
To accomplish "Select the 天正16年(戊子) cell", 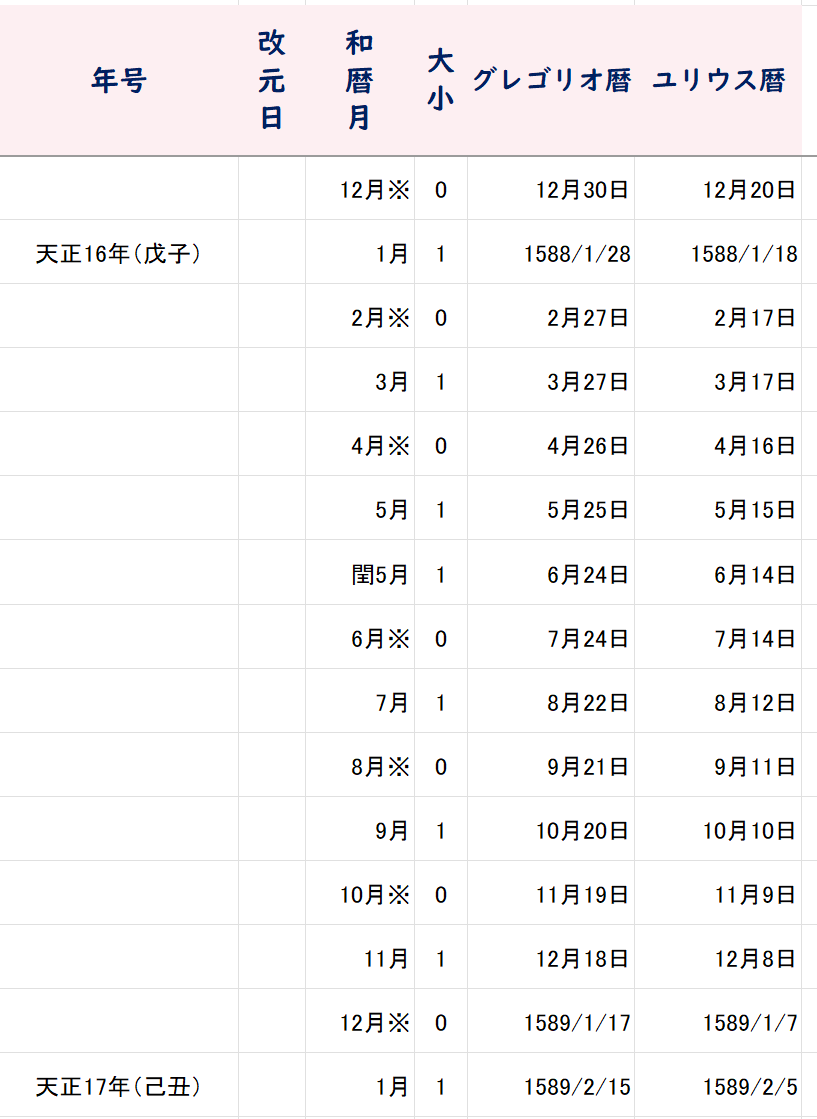I will [x=118, y=253].
